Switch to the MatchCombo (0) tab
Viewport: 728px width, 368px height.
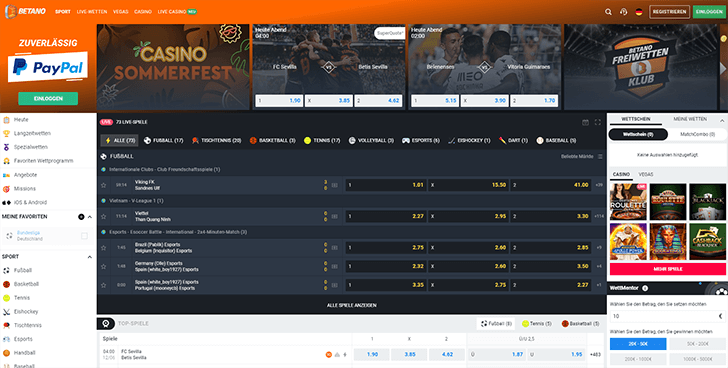click(x=697, y=135)
